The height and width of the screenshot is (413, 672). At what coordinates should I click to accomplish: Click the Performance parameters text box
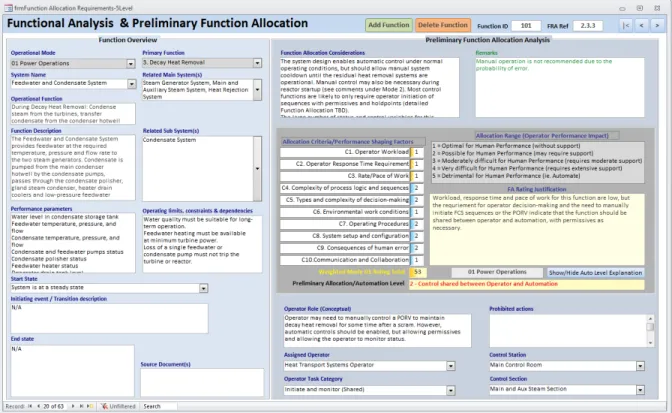tap(73, 243)
